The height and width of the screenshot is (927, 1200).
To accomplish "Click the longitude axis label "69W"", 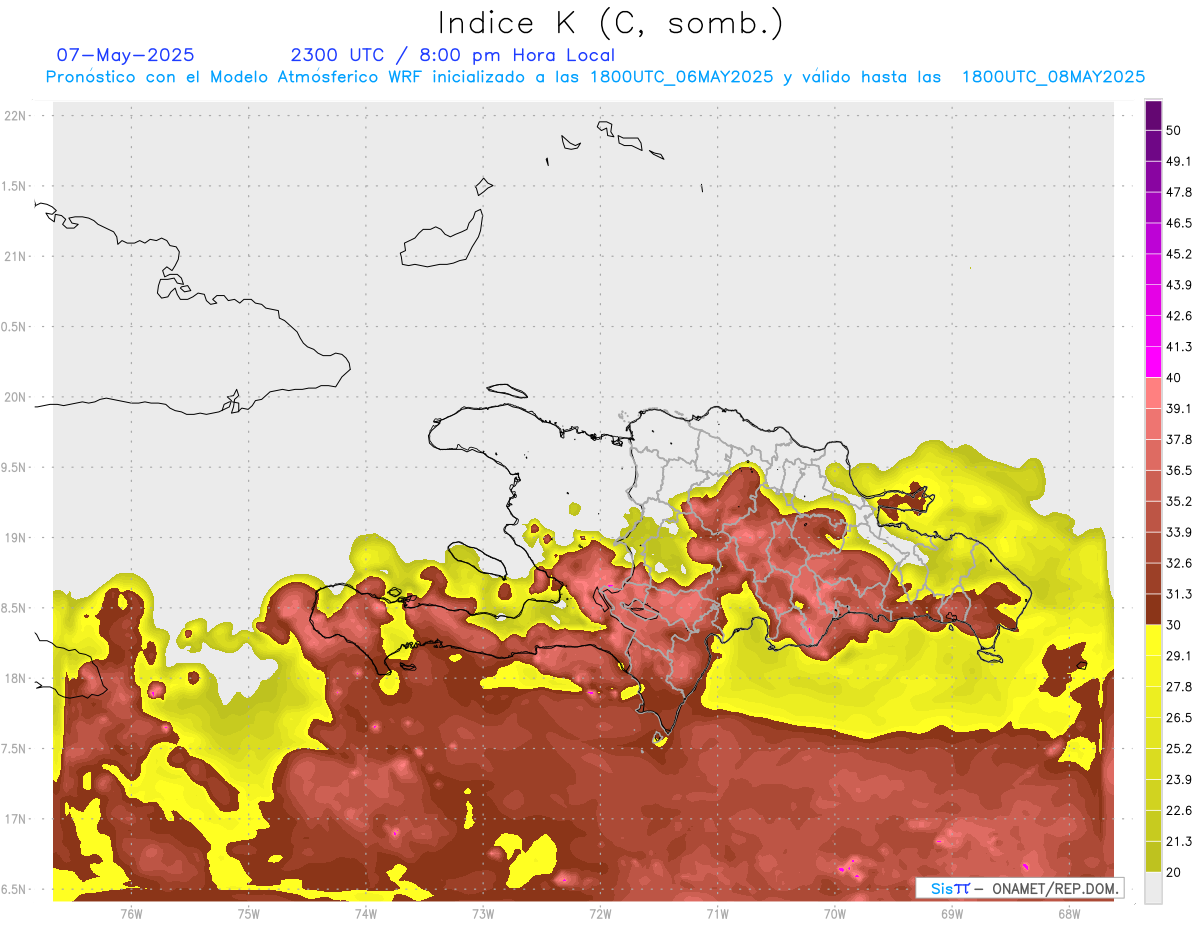I will (951, 913).
